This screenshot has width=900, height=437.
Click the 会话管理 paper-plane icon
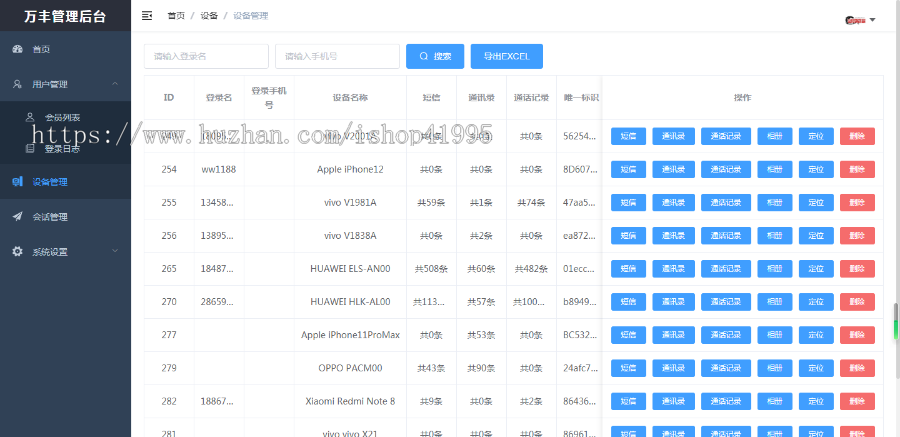click(17, 217)
